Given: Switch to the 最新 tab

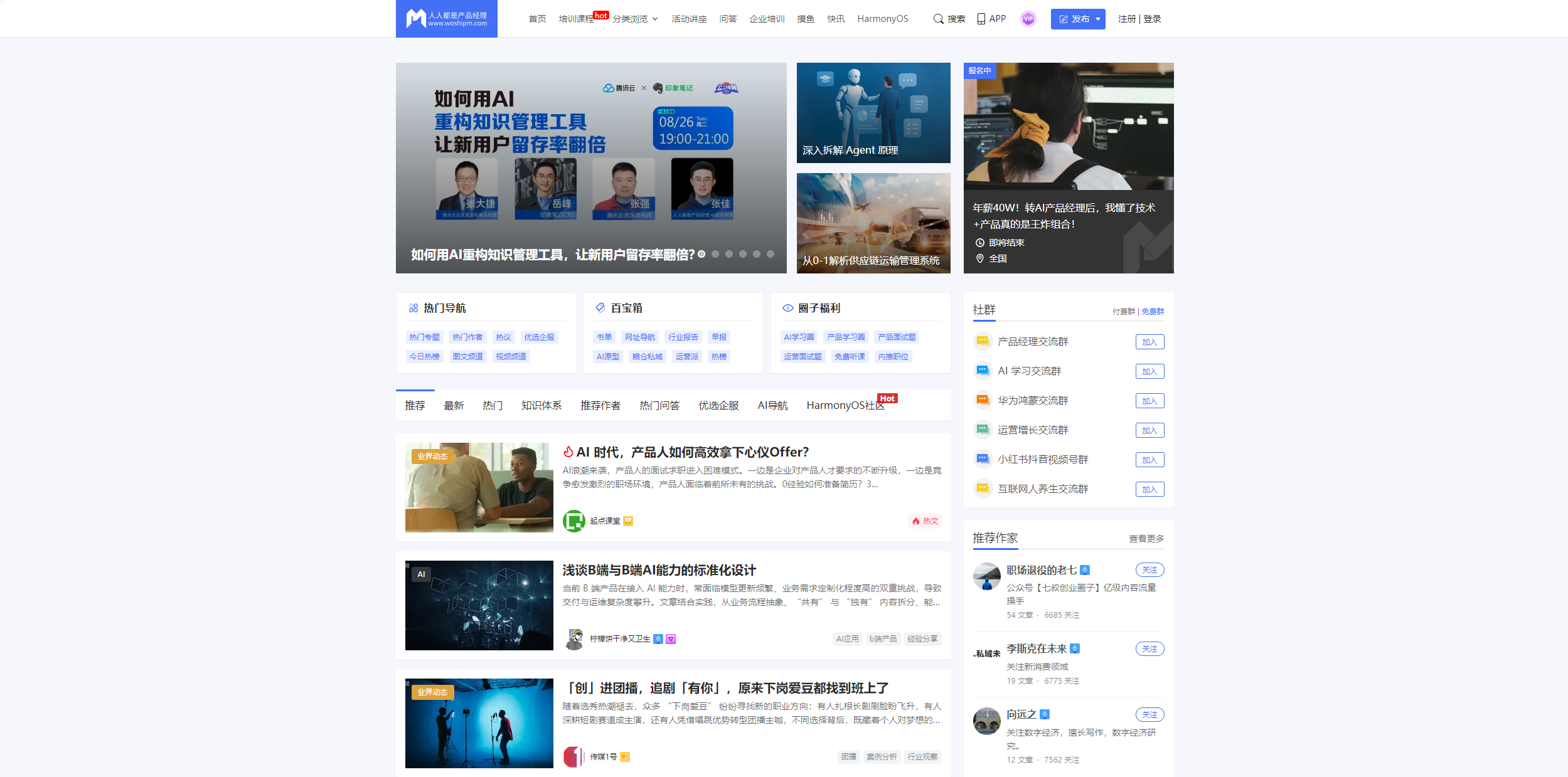Looking at the screenshot, I should [x=454, y=405].
